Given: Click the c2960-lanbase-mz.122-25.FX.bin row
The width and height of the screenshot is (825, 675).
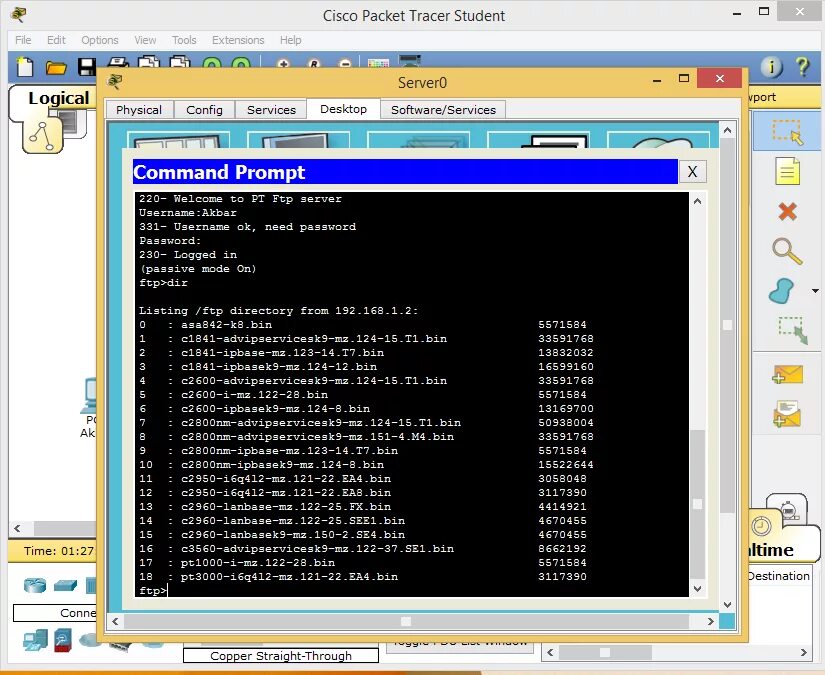Looking at the screenshot, I should tap(363, 507).
